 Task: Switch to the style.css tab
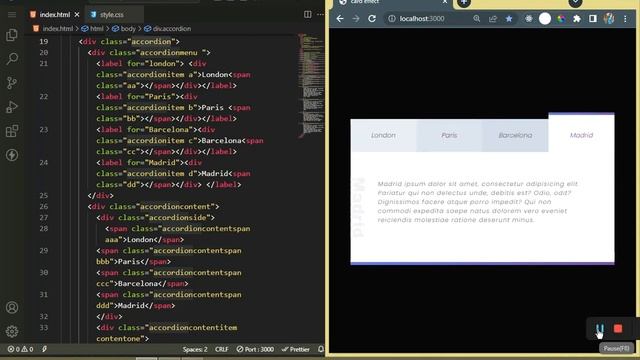coord(111,15)
